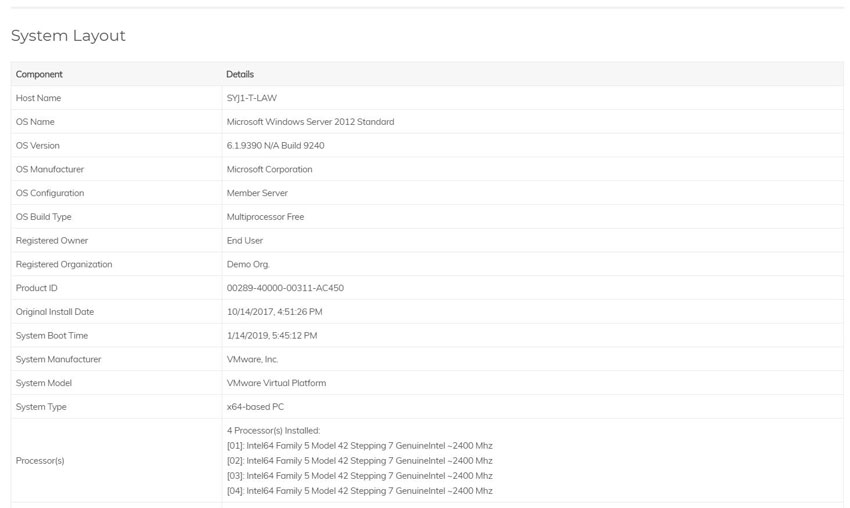Viewport: 850px width, 508px height.
Task: Click the OS Name label
Action: 35,122
